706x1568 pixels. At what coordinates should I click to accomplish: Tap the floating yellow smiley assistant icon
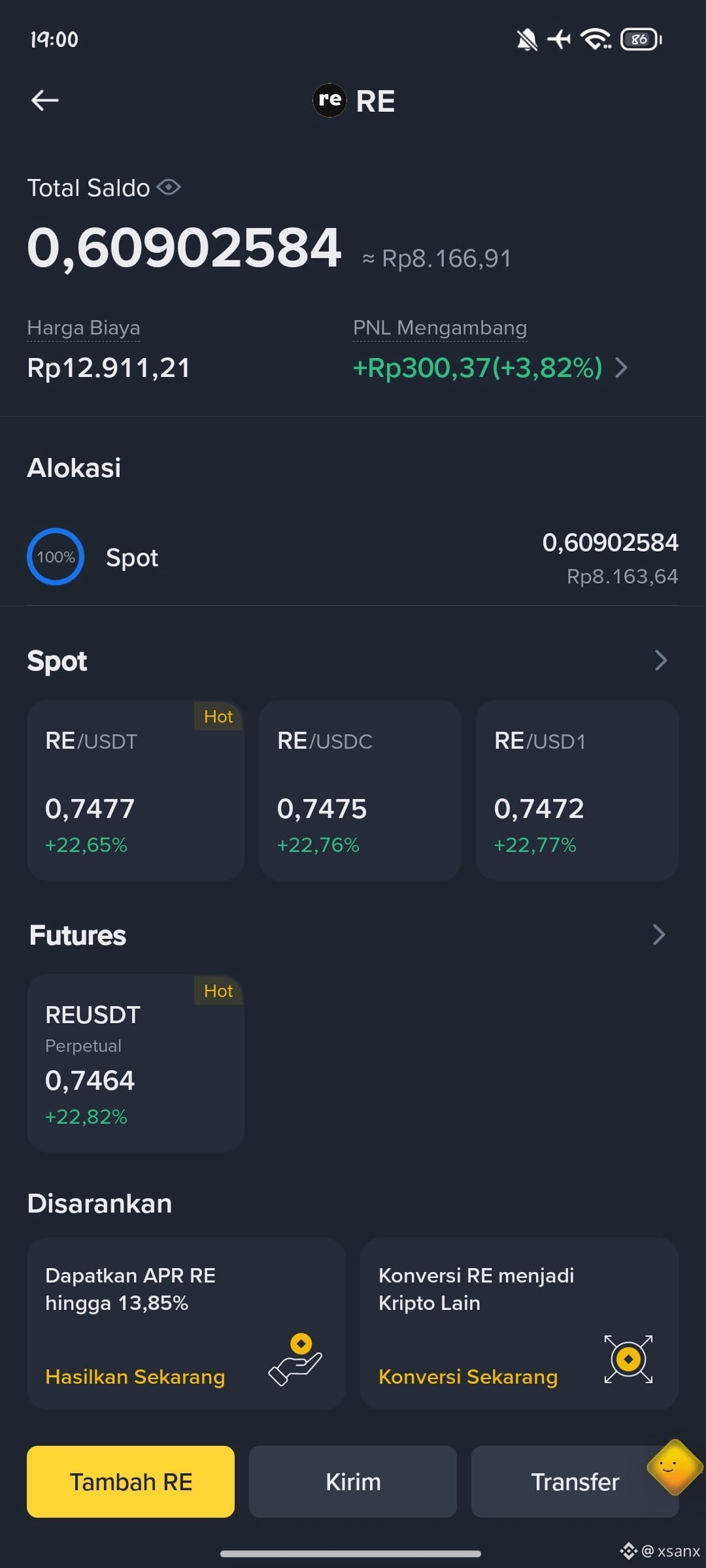[x=674, y=1467]
